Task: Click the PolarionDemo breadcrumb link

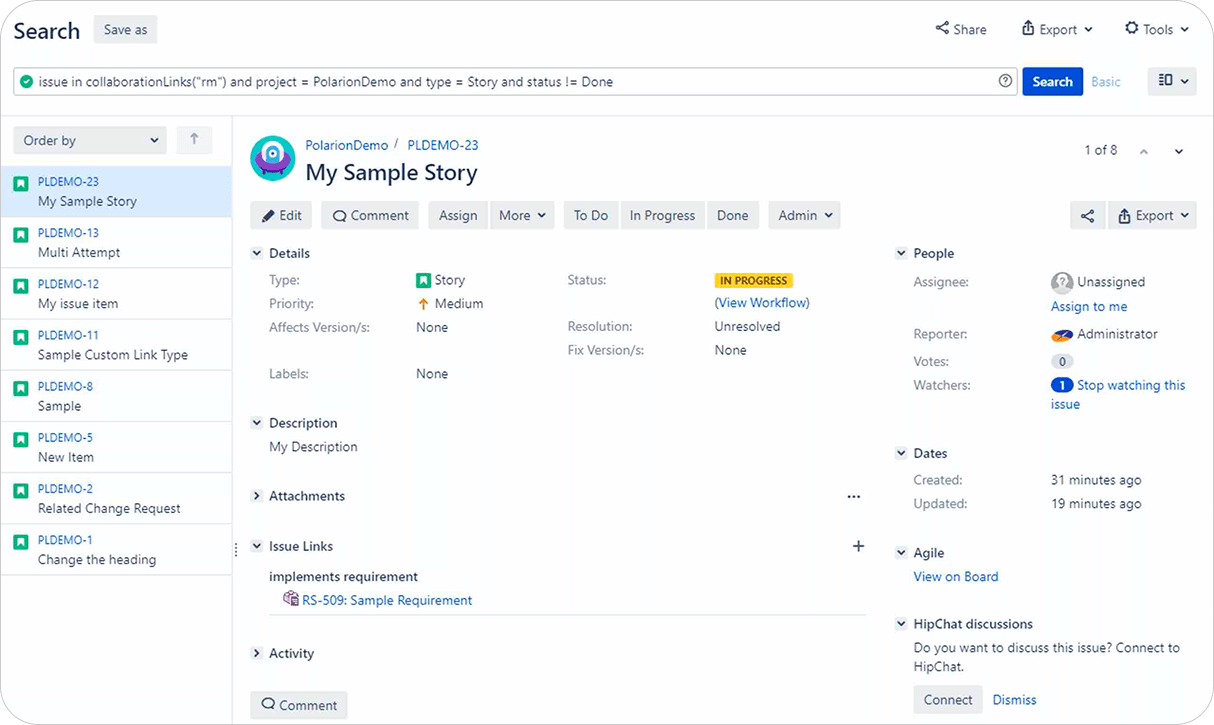Action: point(347,146)
